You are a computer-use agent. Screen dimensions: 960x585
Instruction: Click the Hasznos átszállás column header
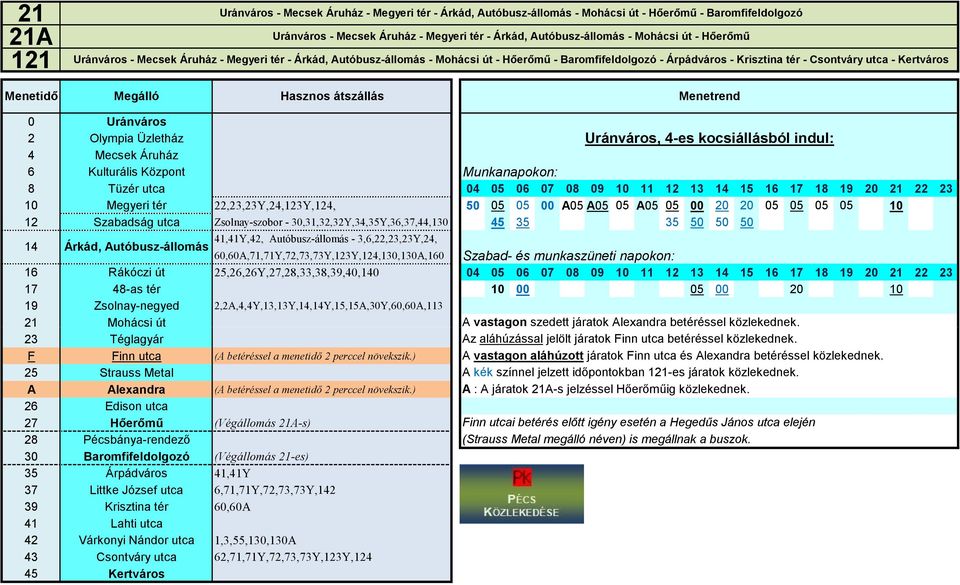point(332,96)
